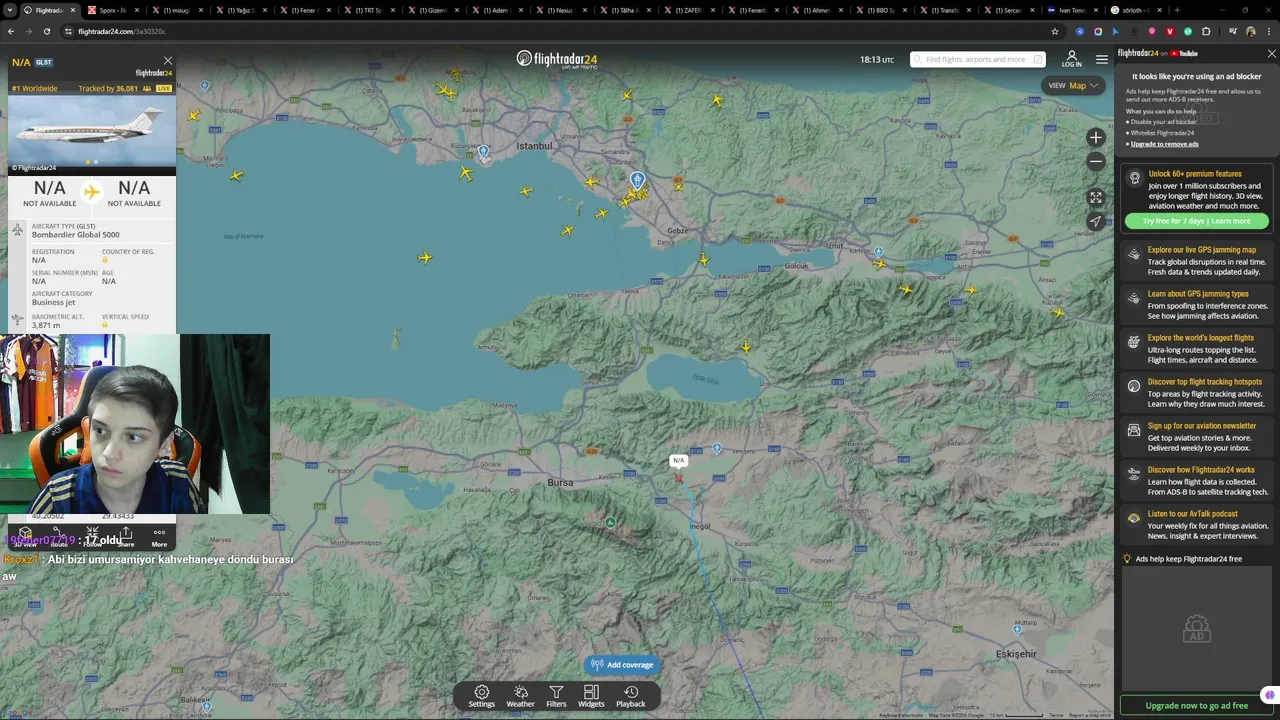Center map on my location arrow
The width and height of the screenshot is (1280, 720).
coord(1096,221)
